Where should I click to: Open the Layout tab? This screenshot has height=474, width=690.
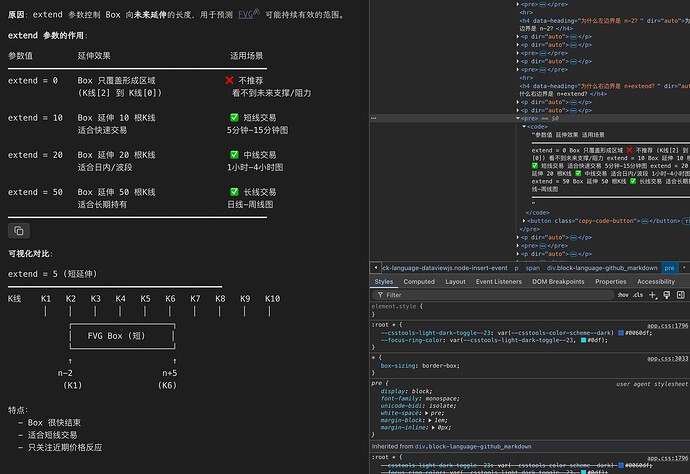point(455,282)
